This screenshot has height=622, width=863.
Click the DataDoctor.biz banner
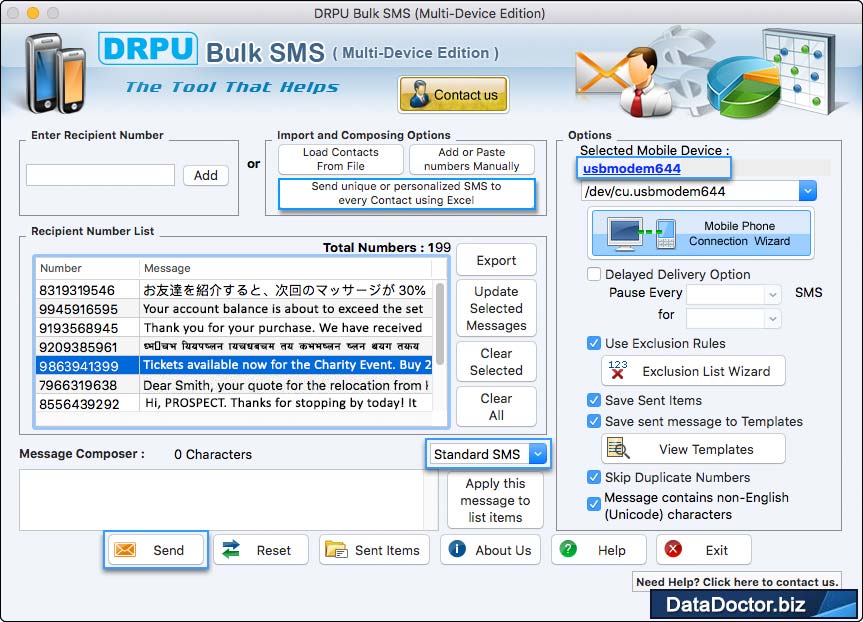pyautogui.click(x=753, y=604)
